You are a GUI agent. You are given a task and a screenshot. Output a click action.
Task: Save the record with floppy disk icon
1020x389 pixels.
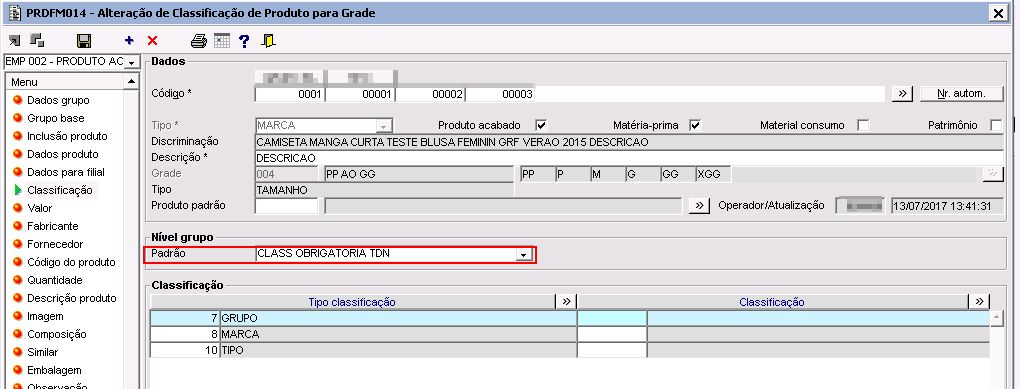[x=84, y=41]
